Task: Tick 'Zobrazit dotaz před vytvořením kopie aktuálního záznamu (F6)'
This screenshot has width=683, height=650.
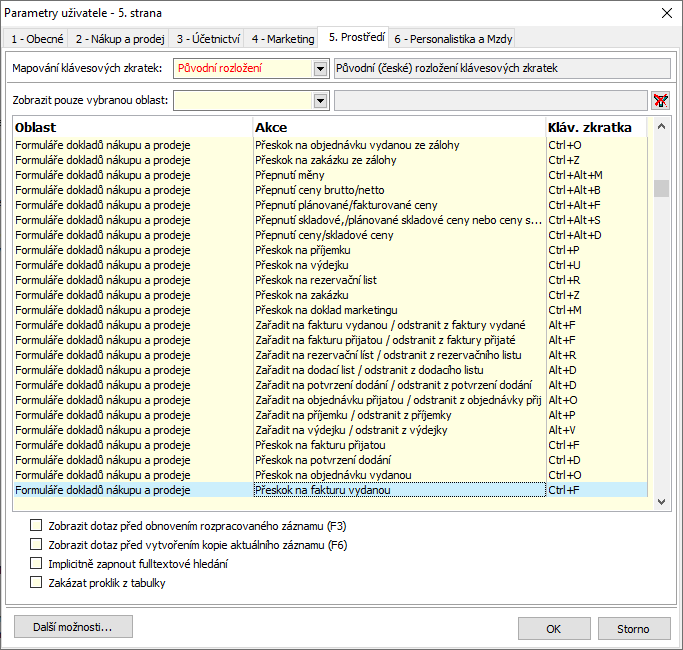Action: [x=36, y=545]
